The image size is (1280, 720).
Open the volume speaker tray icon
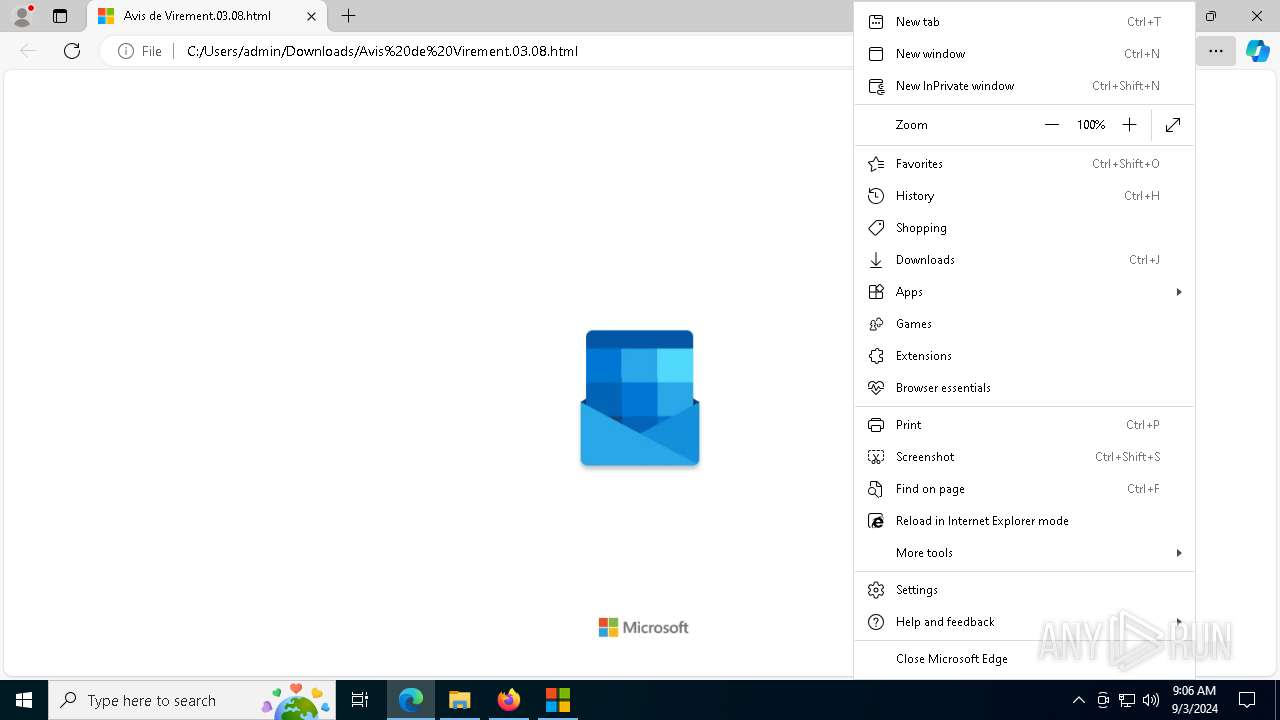pos(1150,700)
